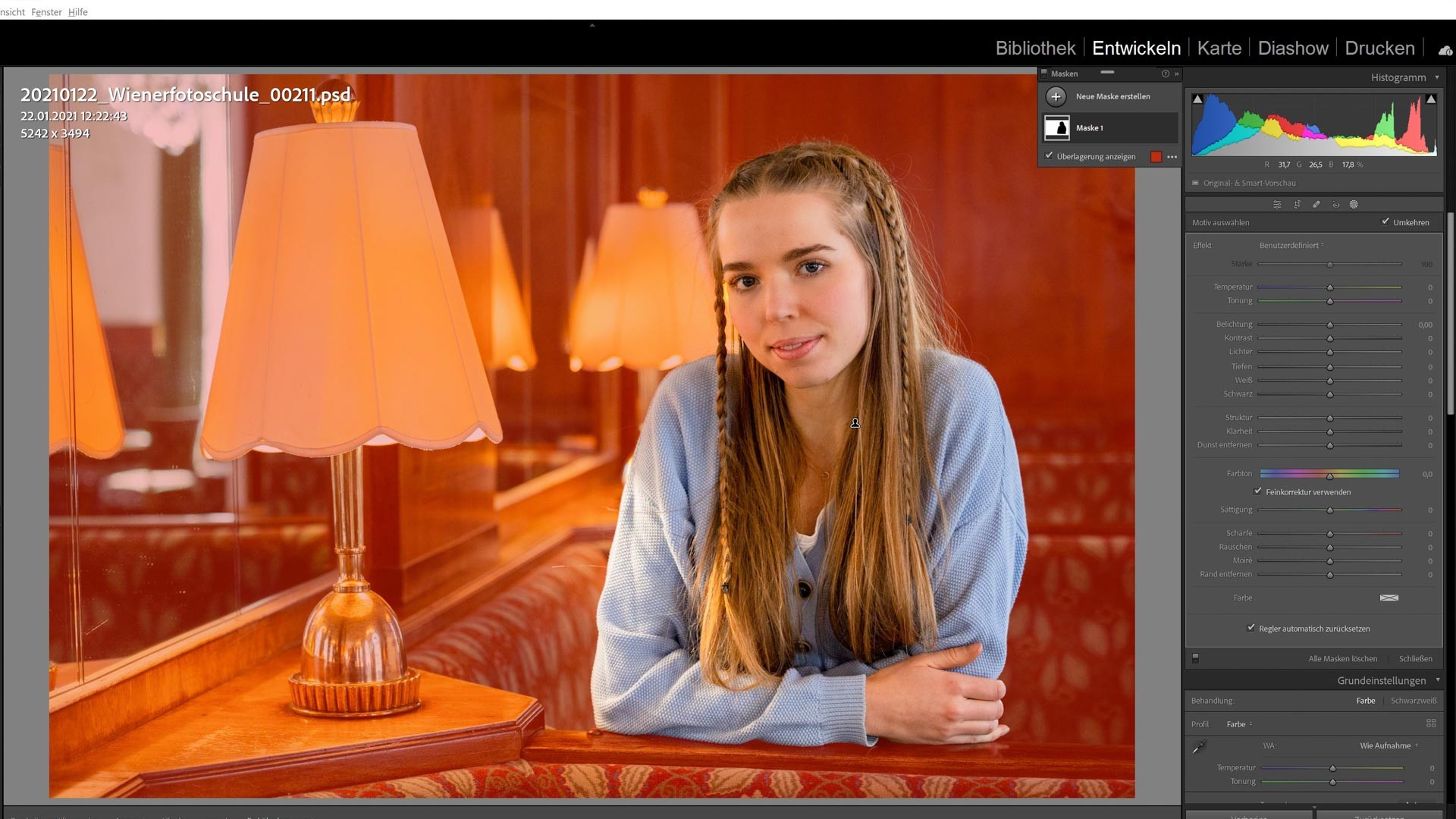
Task: Click the Klarheit slider handle
Action: (x=1329, y=431)
